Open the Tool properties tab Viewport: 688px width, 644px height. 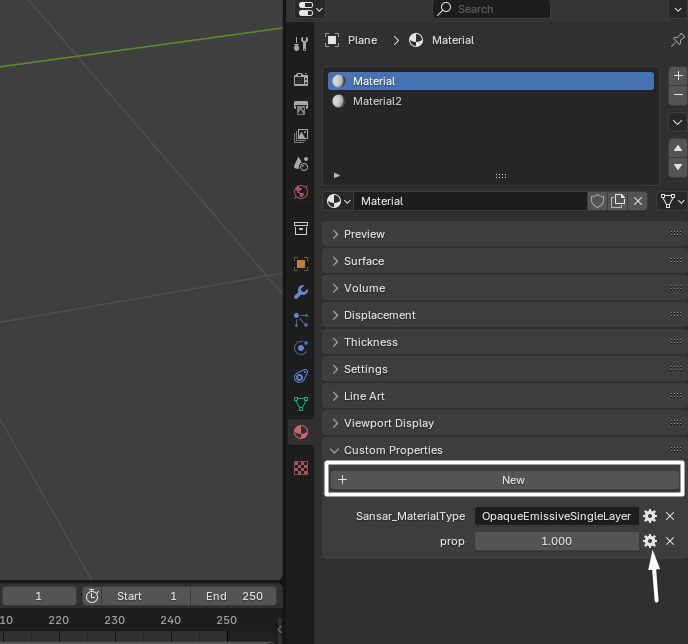click(301, 44)
